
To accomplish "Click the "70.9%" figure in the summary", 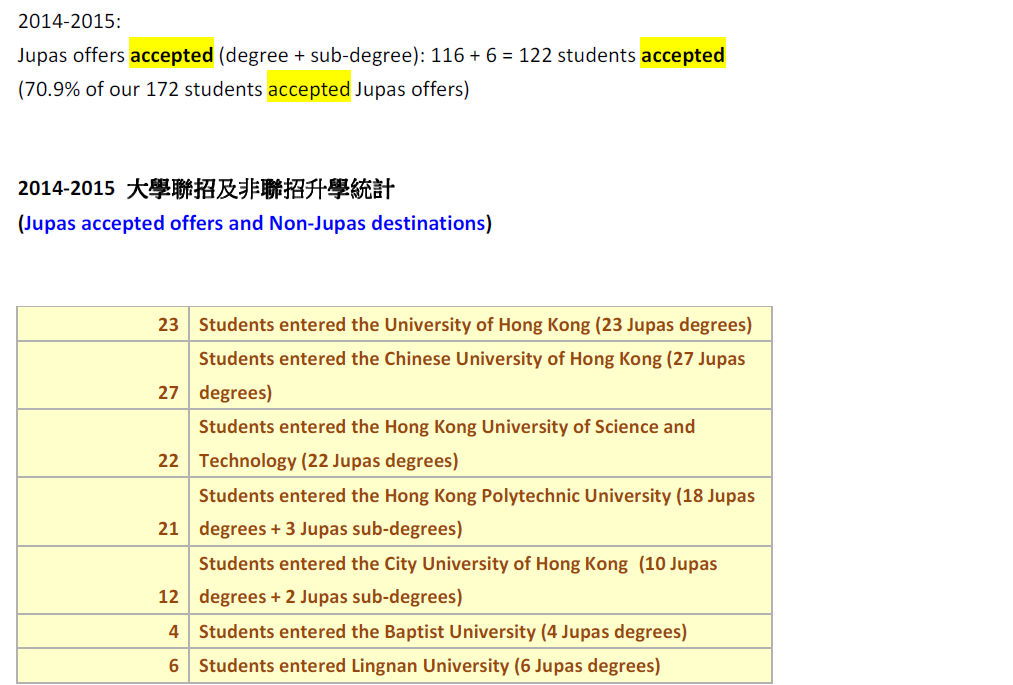I will (x=52, y=89).
